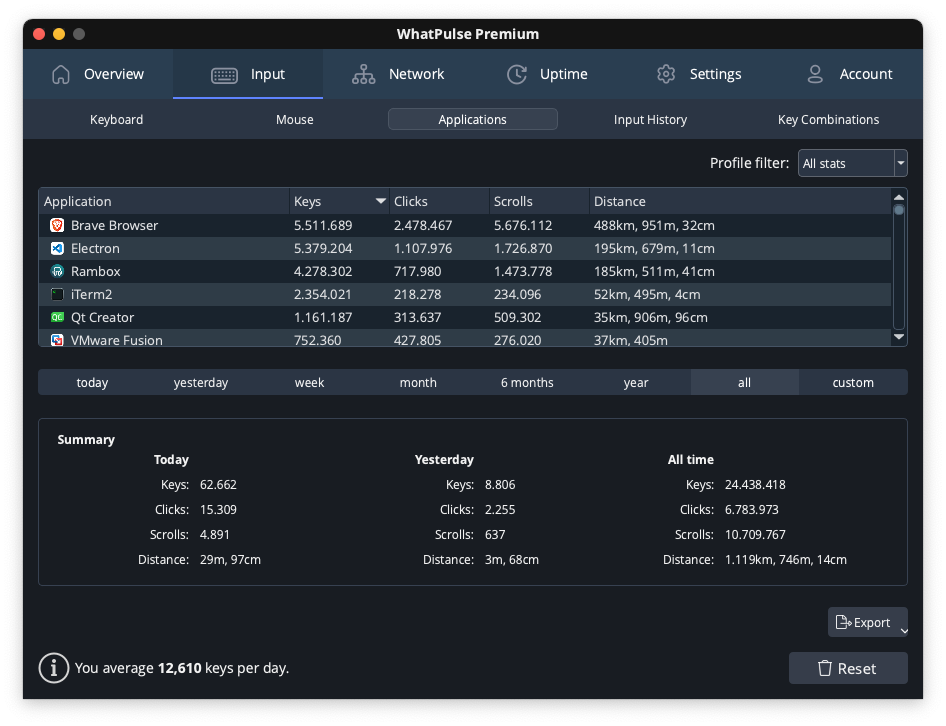This screenshot has height=726, width=946.
Task: Choose the 'custom' time range
Action: (x=853, y=382)
